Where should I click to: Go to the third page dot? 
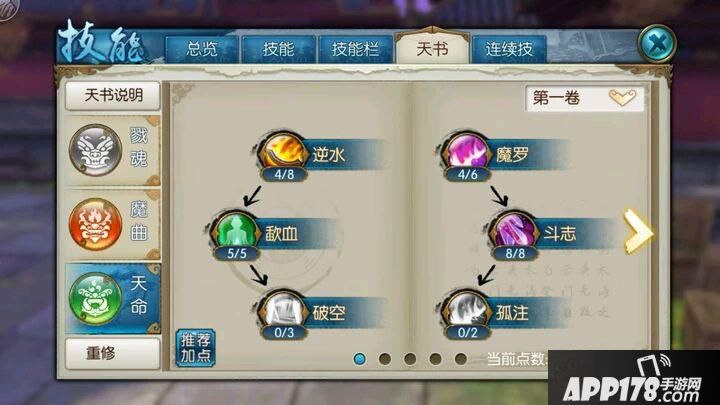[x=410, y=359]
